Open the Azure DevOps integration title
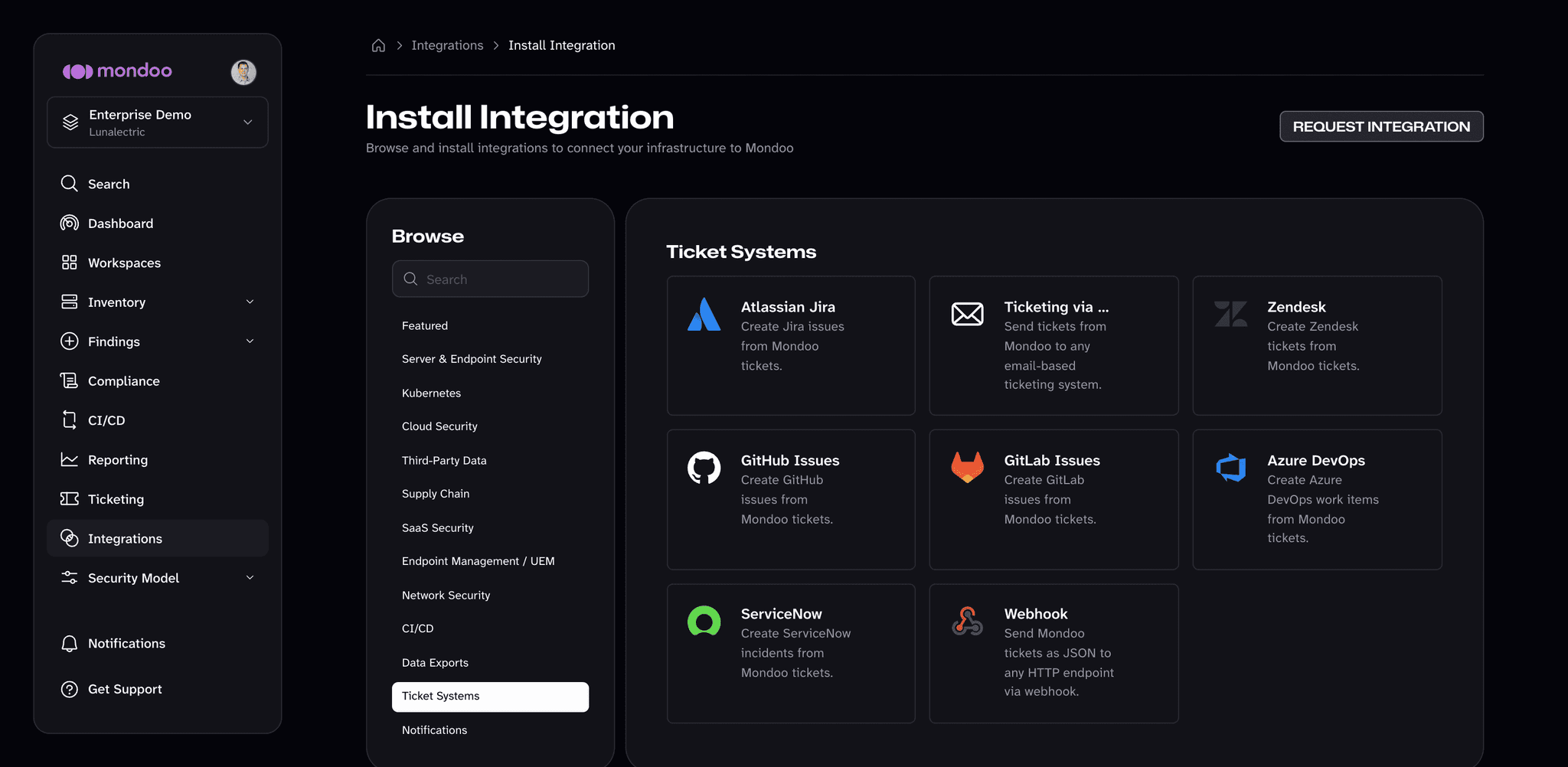 point(1316,461)
